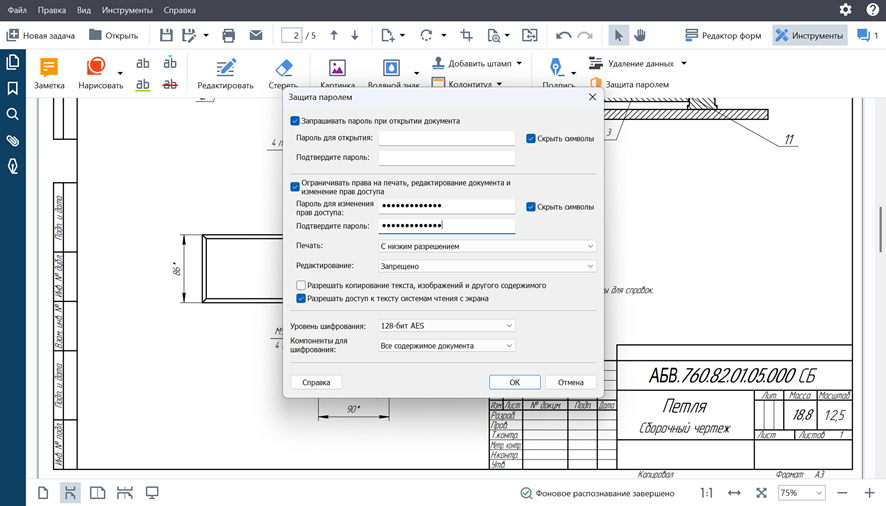Open the Файл menu

(17, 10)
